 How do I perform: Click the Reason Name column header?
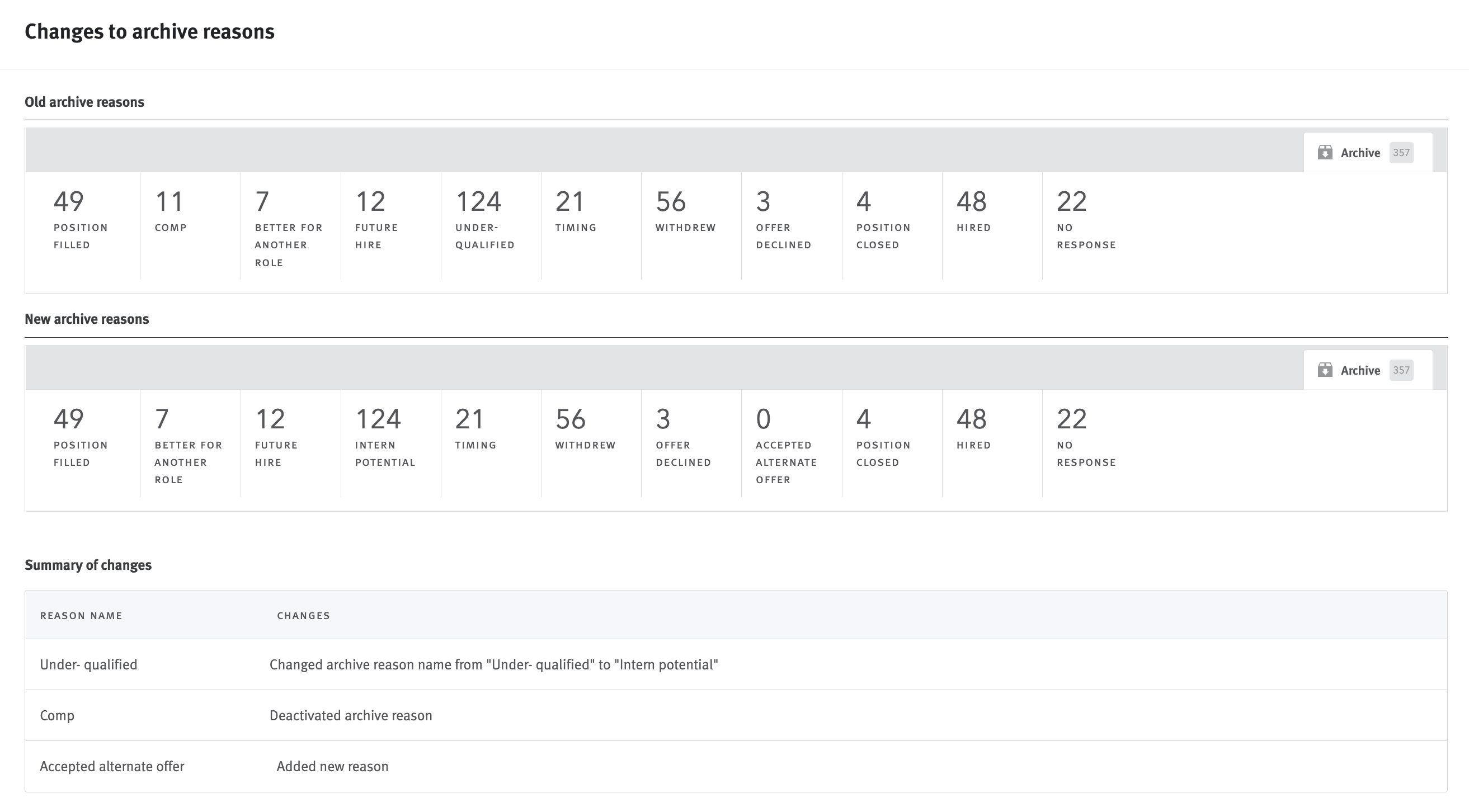point(81,615)
